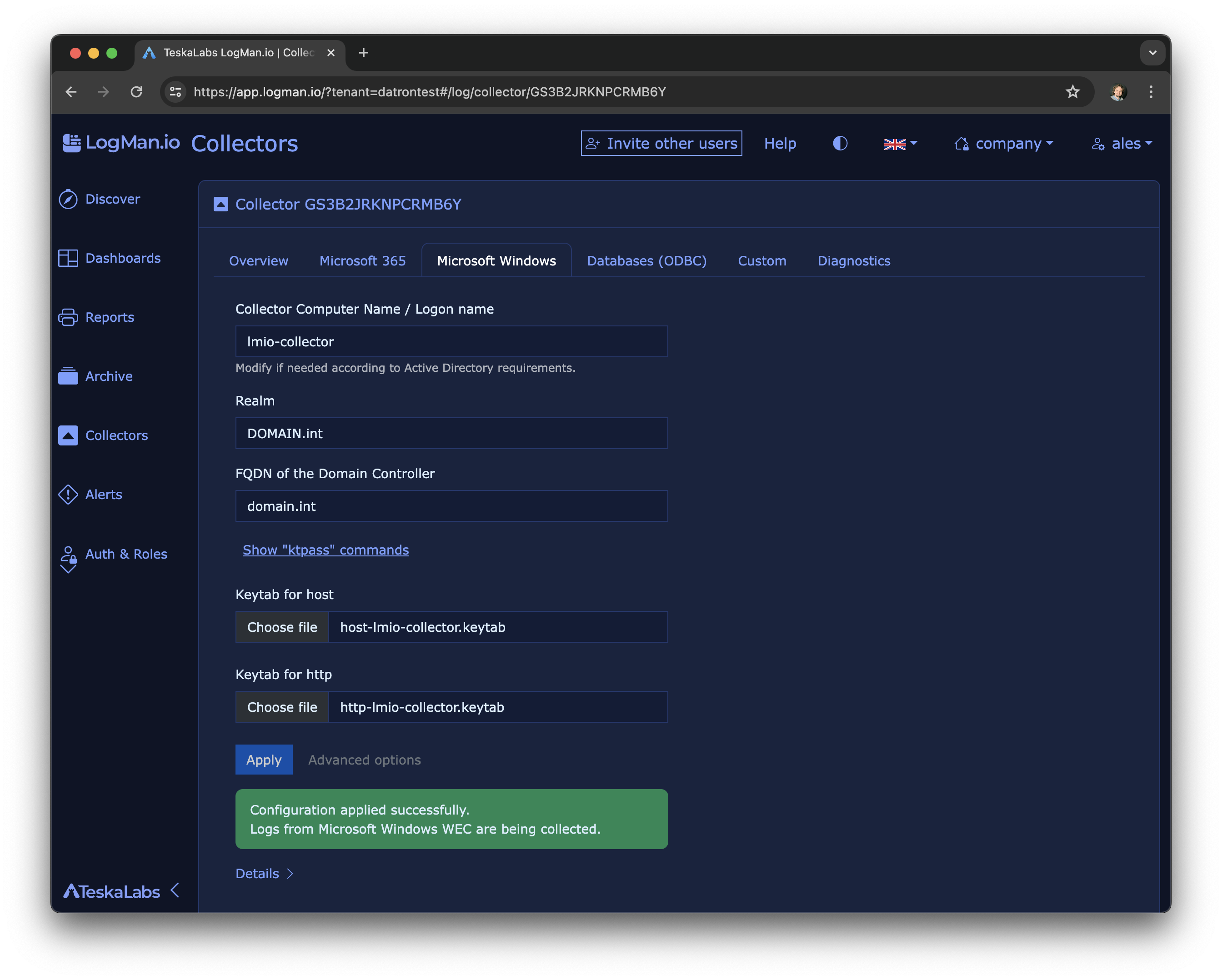Click the TeskaLabs logo

coord(112,891)
